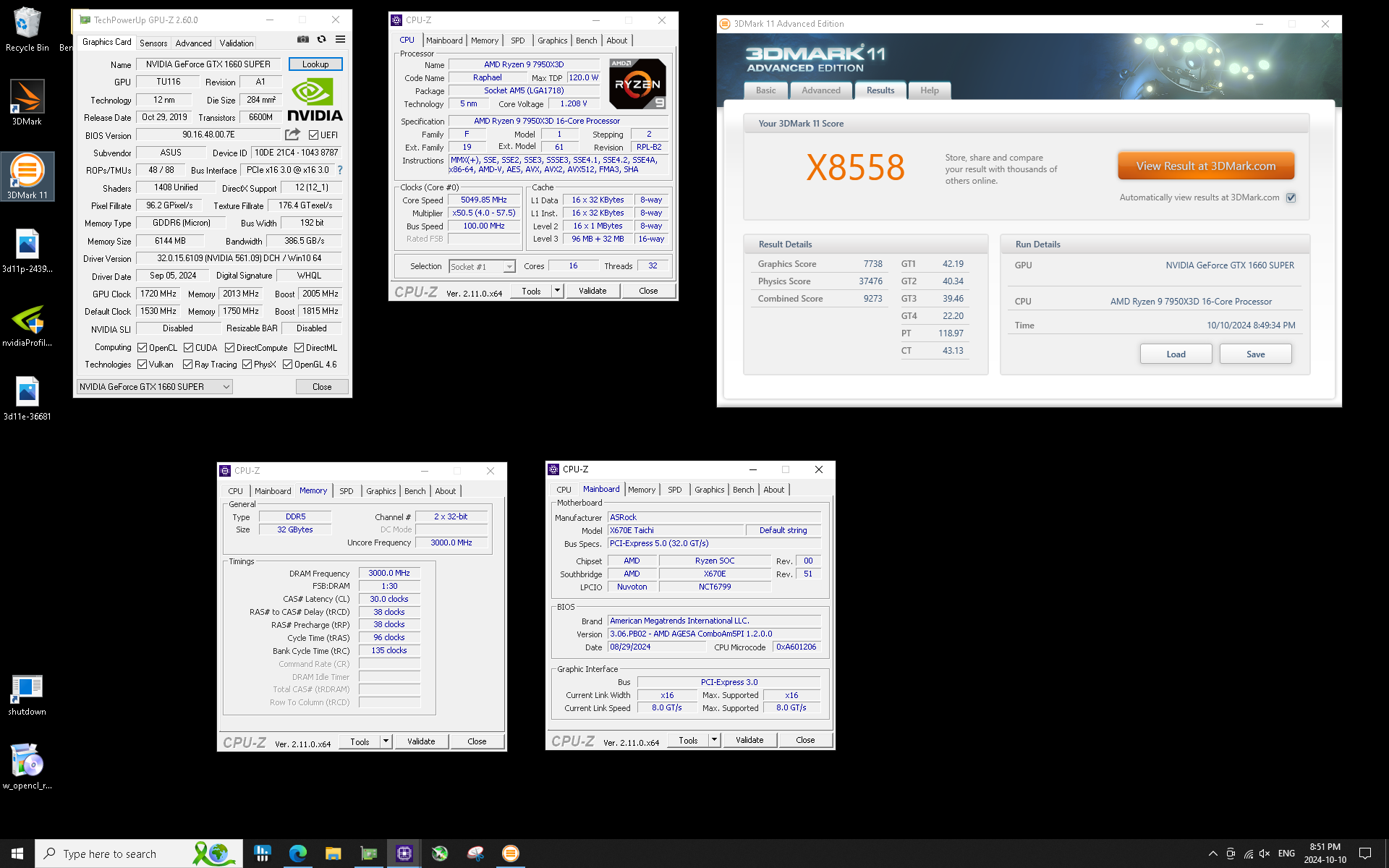Switch to the Advanced tab in GPU-Z
The image size is (1389, 868).
coord(193,43)
